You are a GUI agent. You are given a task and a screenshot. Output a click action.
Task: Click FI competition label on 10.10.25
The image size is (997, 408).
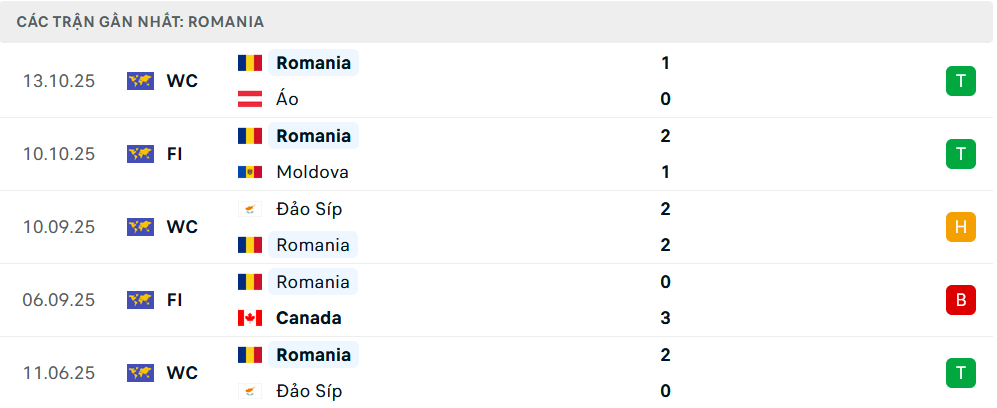coord(176,154)
